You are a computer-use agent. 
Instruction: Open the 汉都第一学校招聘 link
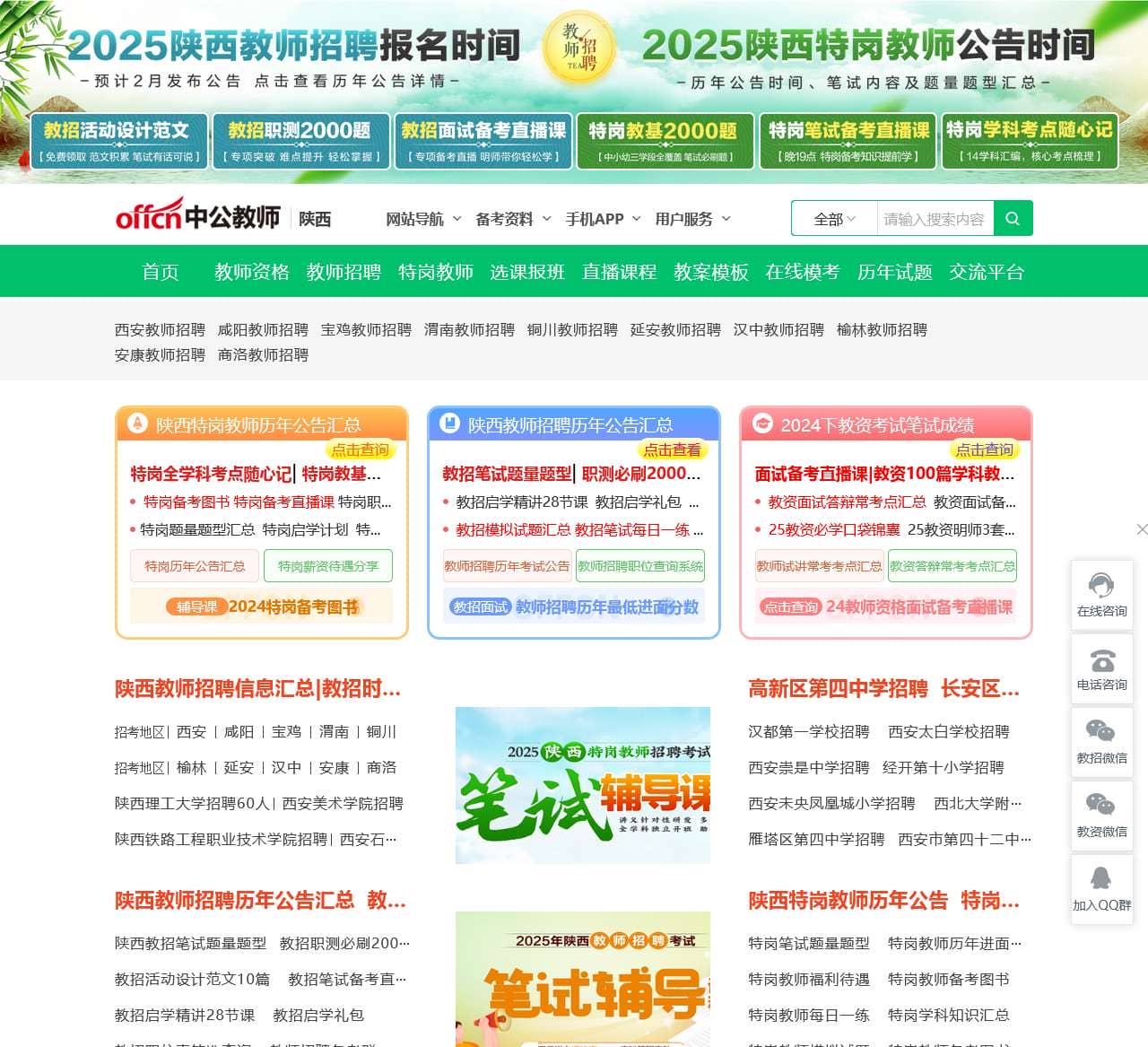[x=809, y=731]
